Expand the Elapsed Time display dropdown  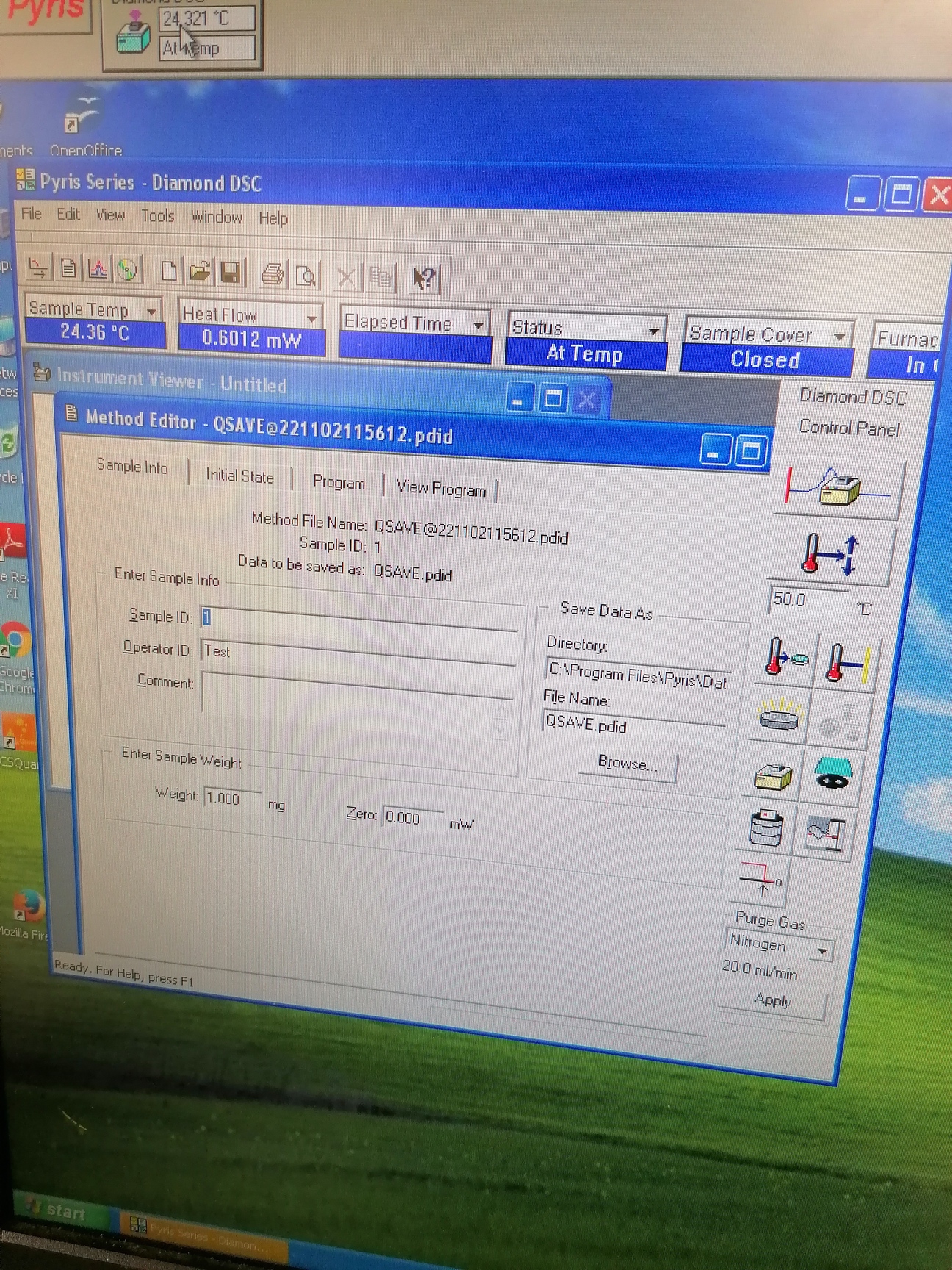click(x=479, y=324)
